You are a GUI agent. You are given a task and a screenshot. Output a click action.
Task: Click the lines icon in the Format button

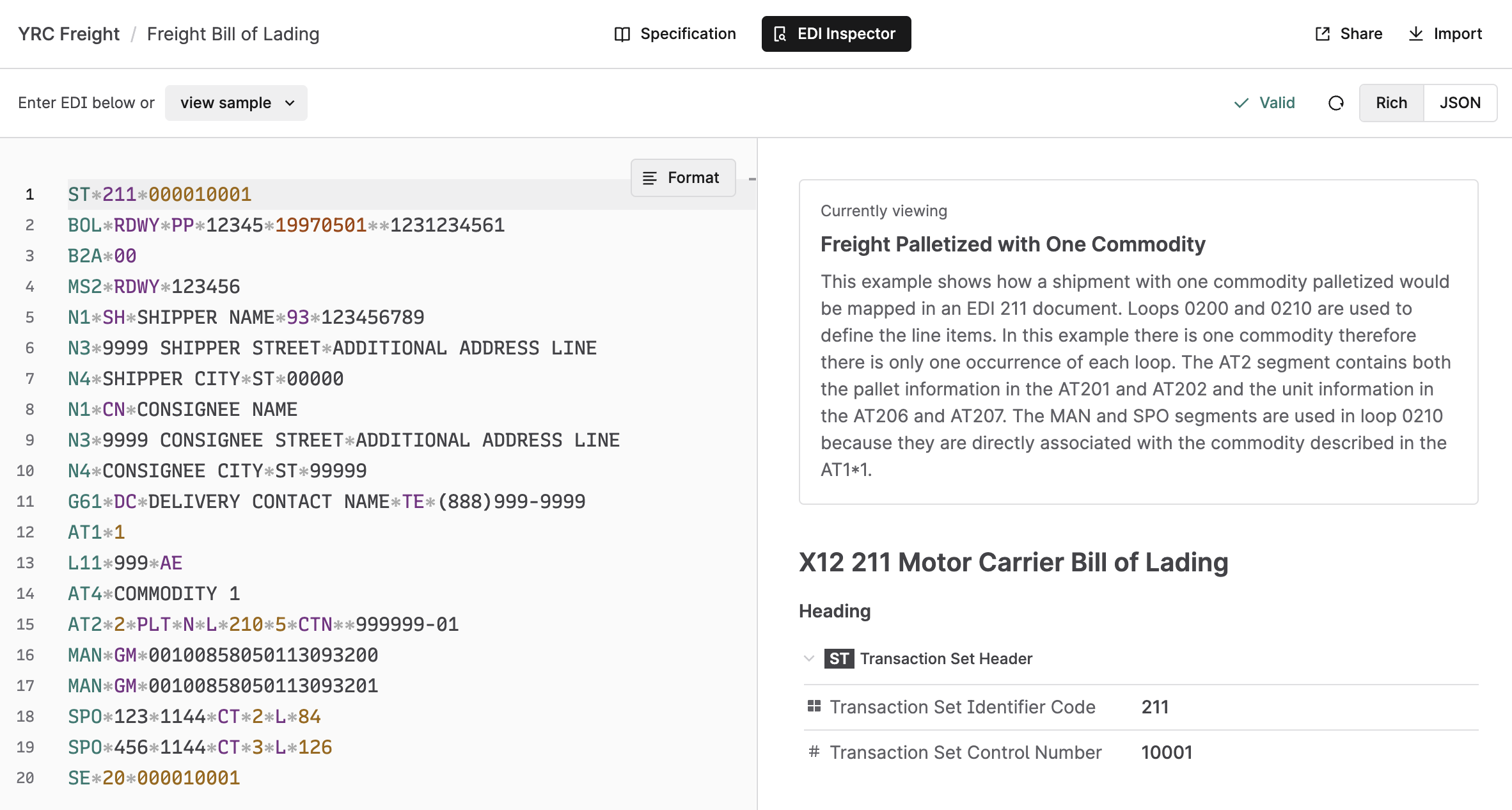tap(649, 178)
